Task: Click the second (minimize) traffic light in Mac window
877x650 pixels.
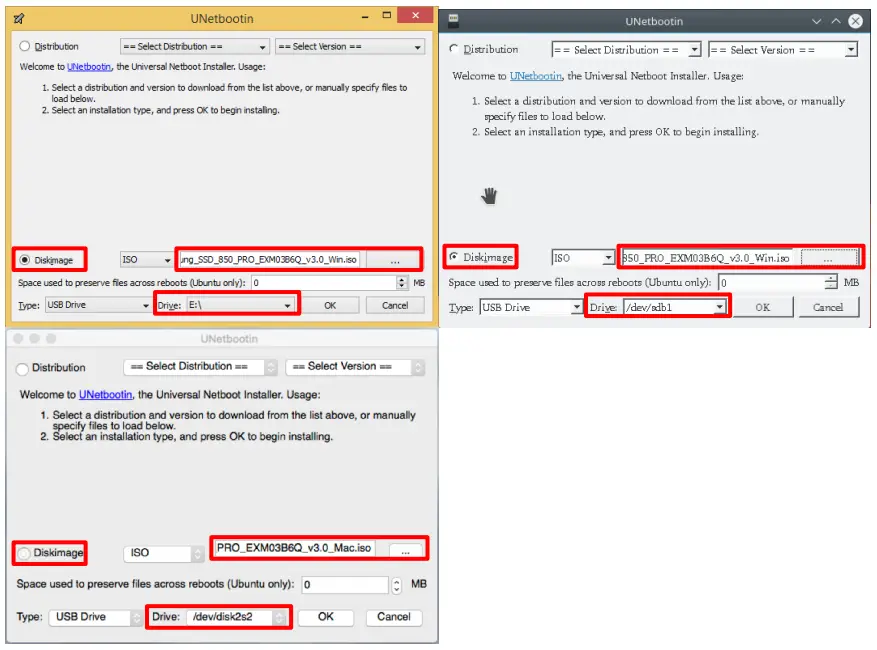Action: tap(35, 338)
